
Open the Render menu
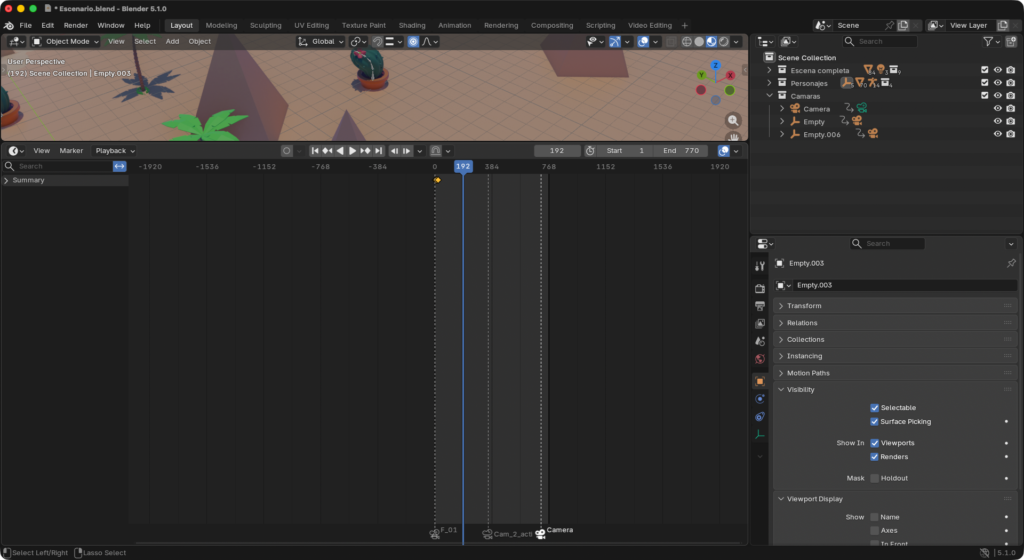pyautogui.click(x=76, y=25)
